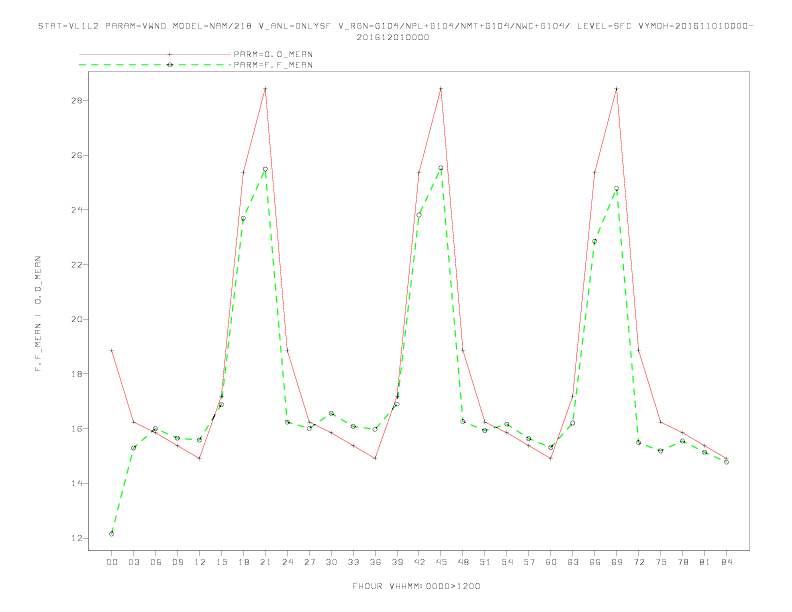Click x-axis tick label 75

coord(661,562)
